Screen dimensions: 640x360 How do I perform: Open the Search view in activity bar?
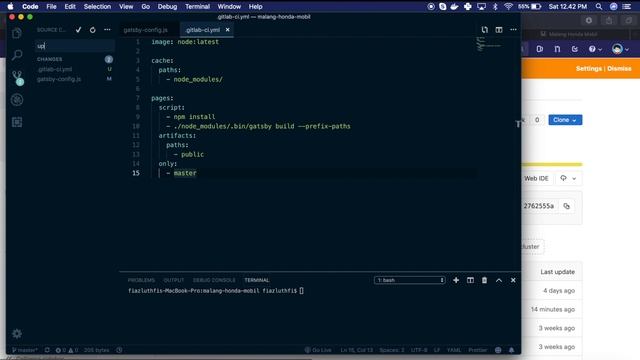tap(17, 55)
